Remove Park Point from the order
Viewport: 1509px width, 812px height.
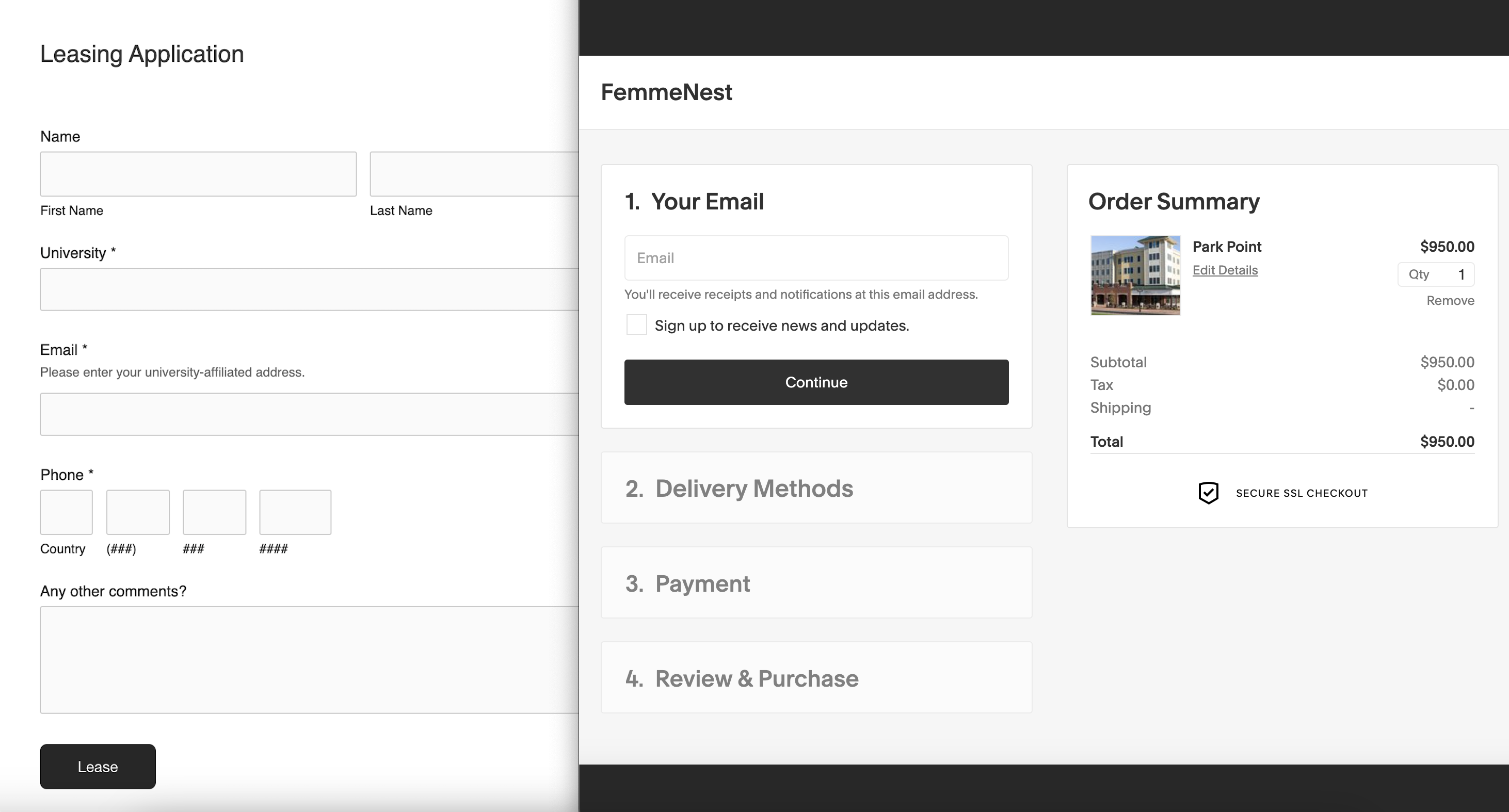pyautogui.click(x=1450, y=300)
